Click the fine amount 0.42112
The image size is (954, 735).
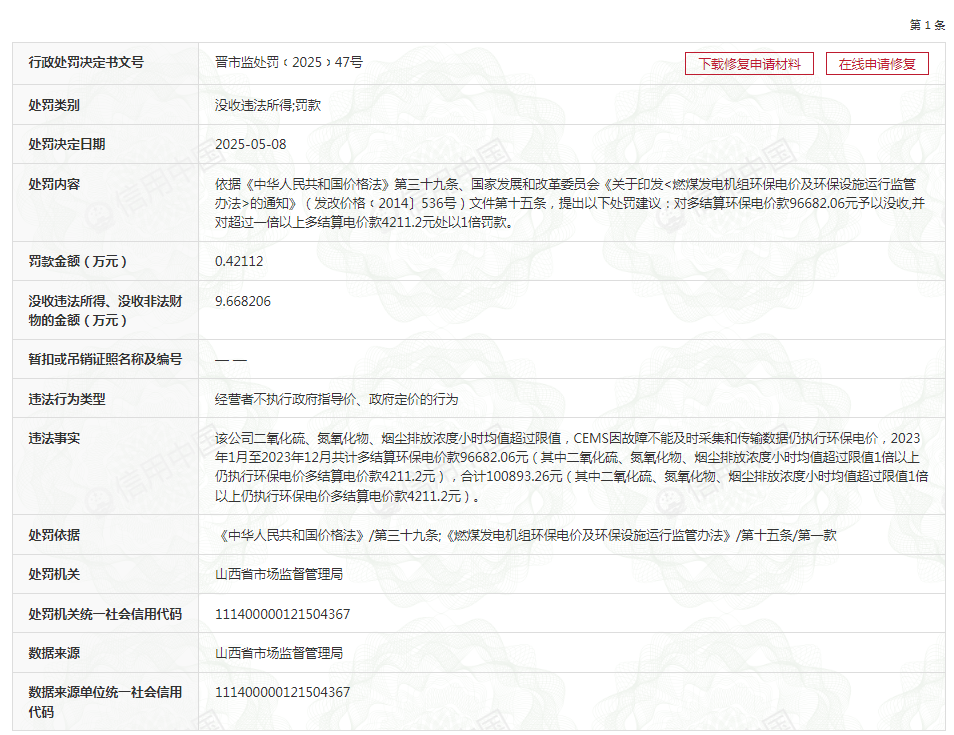point(239,261)
